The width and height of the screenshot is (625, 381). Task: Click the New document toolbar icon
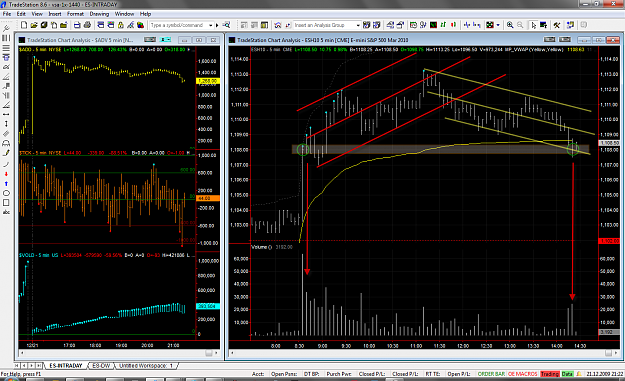click(x=24, y=25)
